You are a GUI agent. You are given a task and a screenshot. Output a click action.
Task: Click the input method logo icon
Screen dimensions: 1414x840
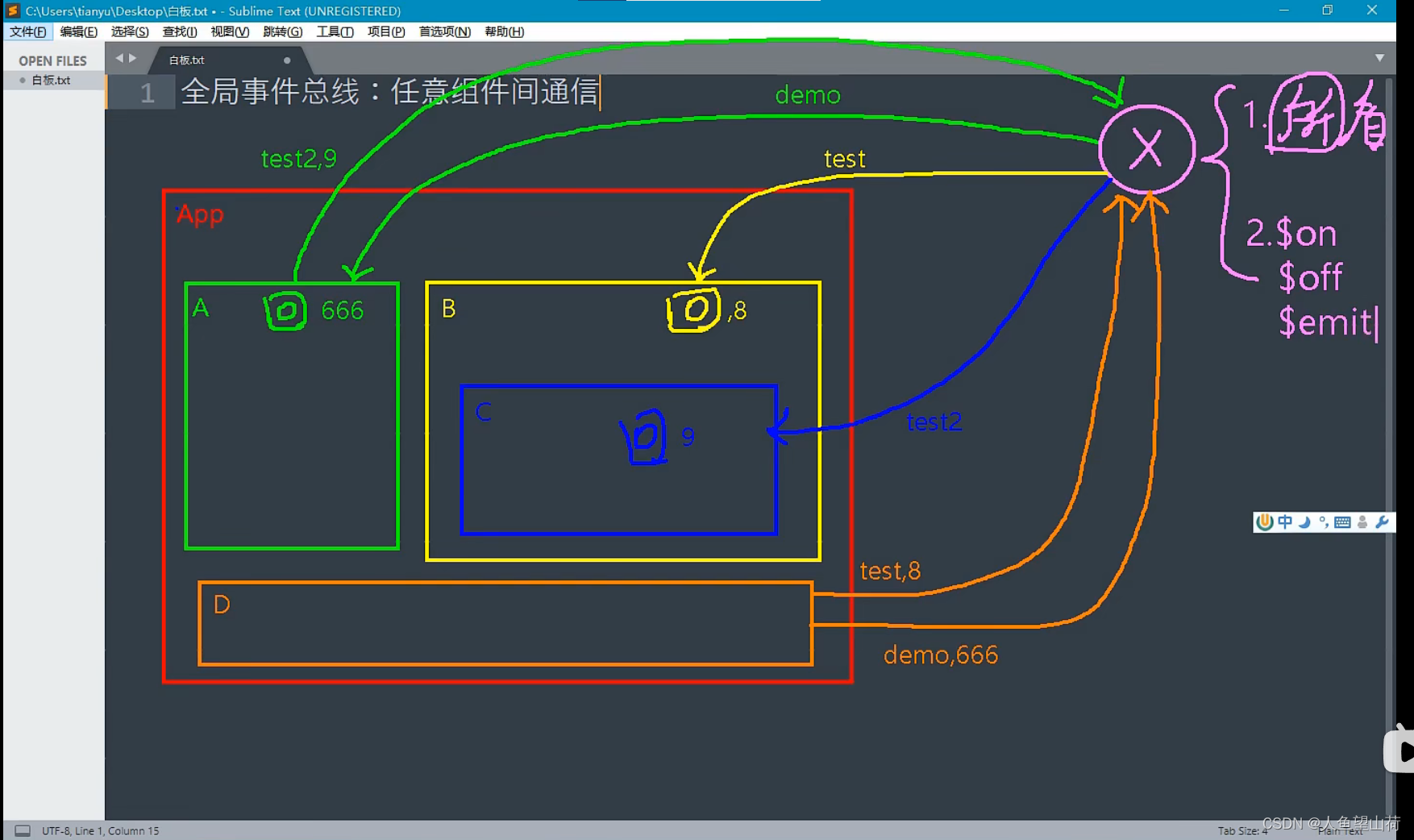pos(1265,522)
